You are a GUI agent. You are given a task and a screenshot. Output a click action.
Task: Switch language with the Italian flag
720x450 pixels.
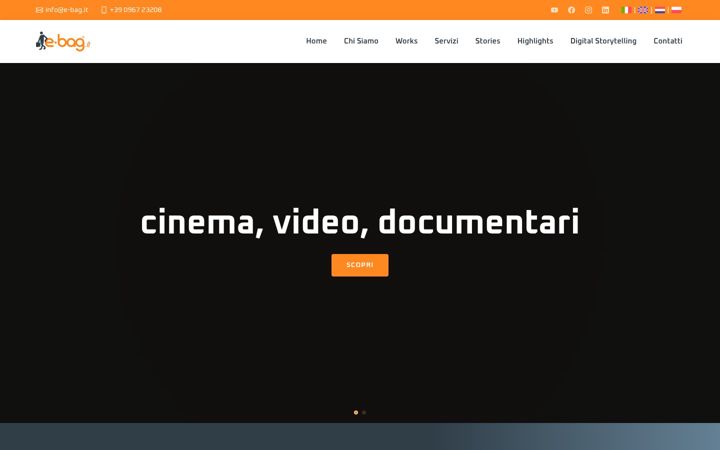tap(625, 10)
